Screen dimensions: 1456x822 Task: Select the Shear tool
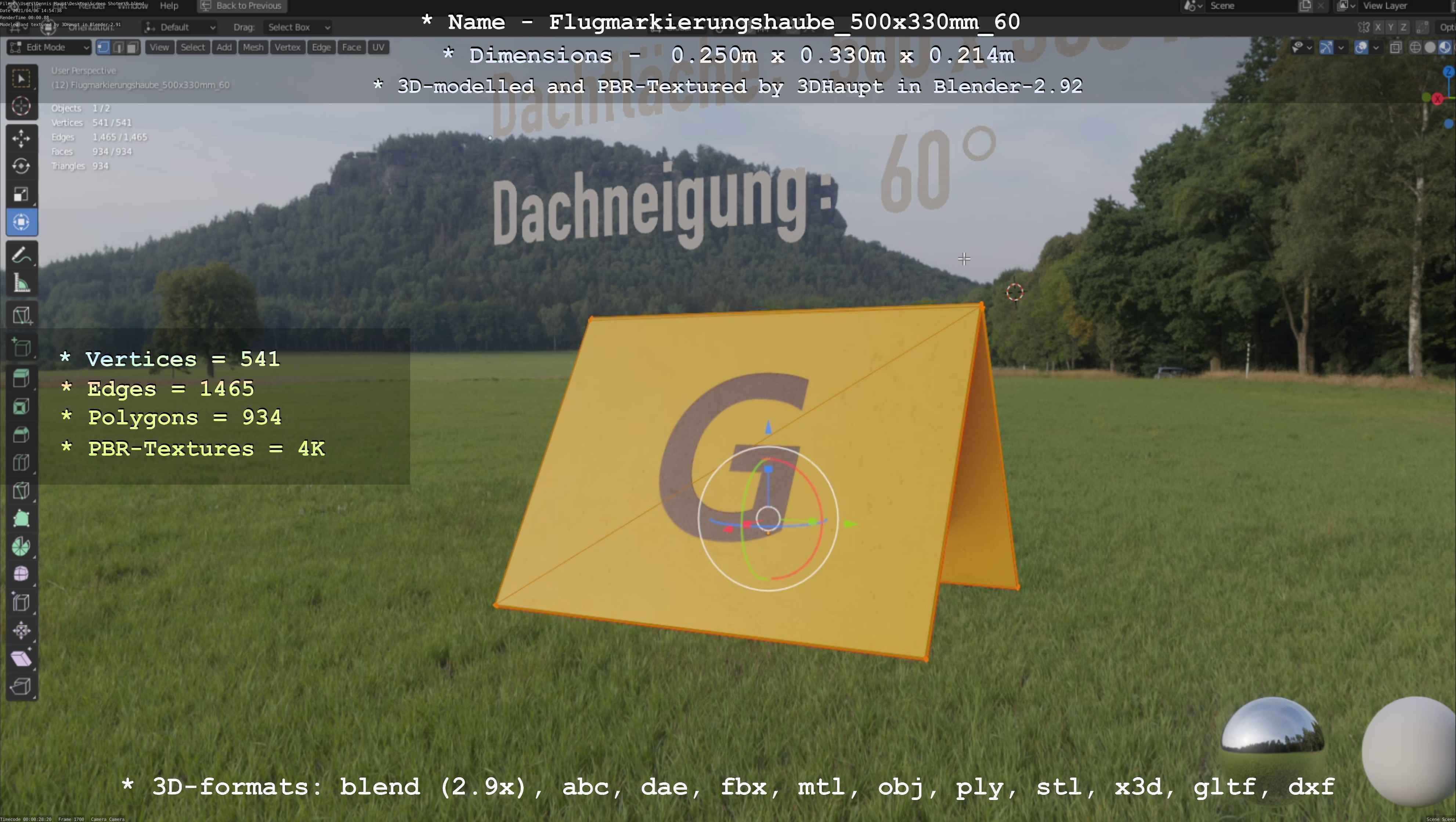click(21, 658)
